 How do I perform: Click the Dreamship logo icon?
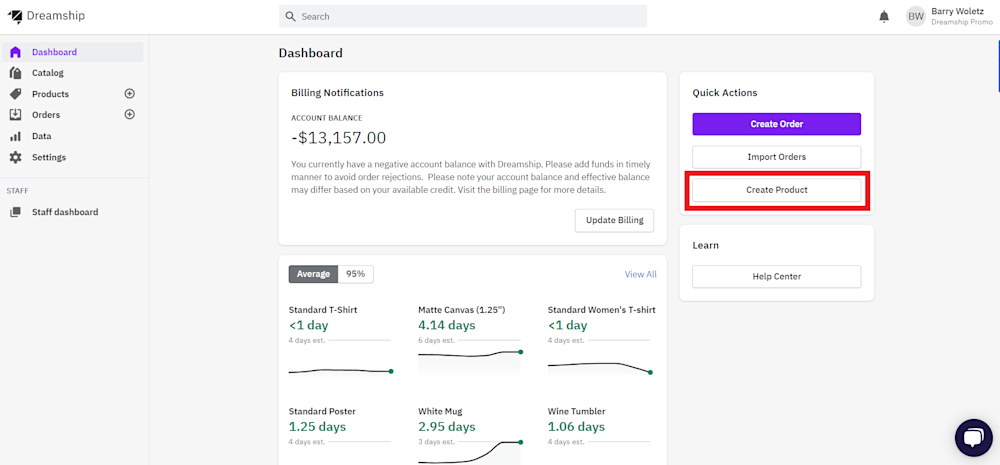click(15, 17)
